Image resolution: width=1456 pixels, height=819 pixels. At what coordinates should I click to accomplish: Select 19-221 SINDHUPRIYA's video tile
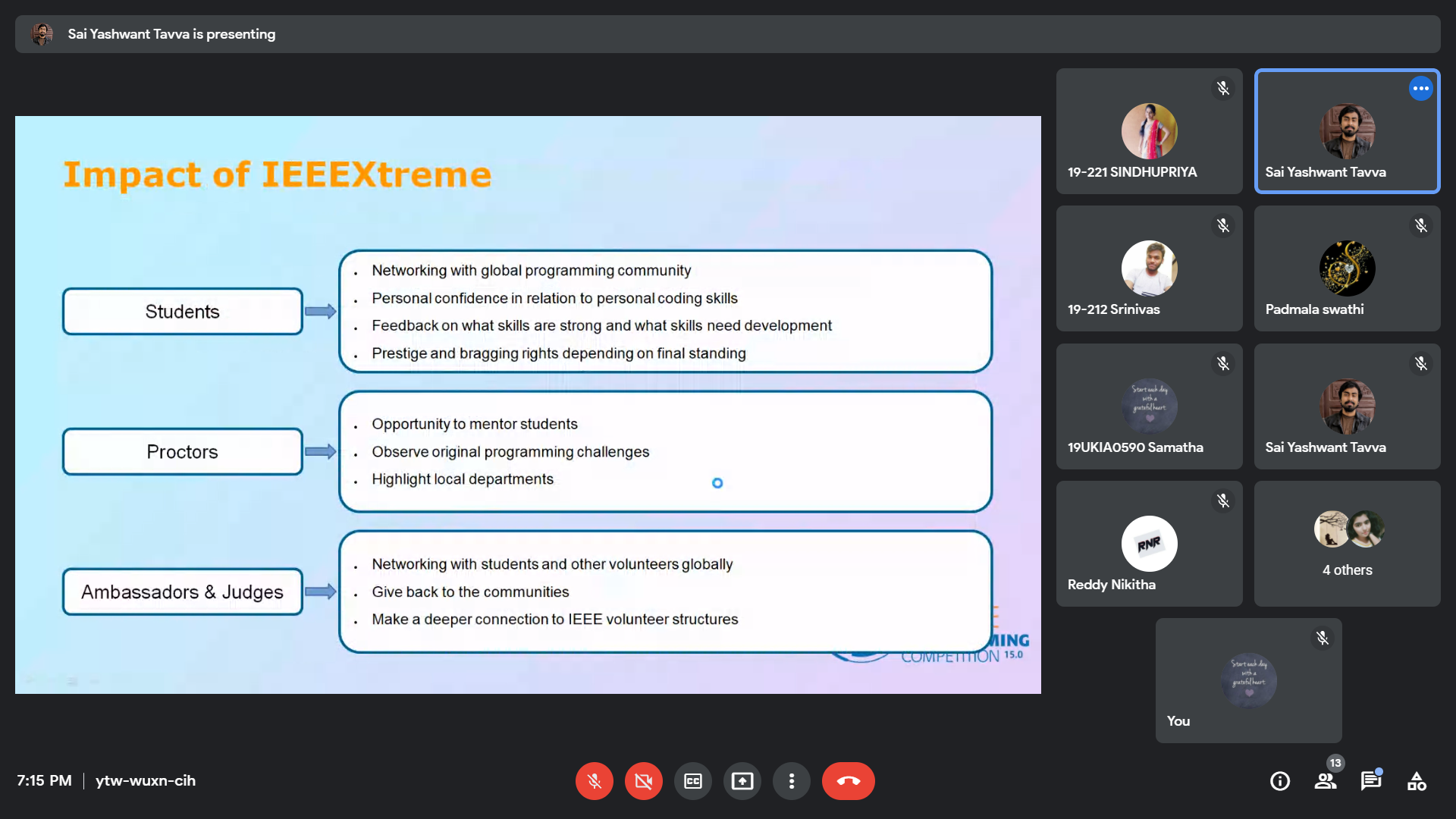pyautogui.click(x=1149, y=131)
